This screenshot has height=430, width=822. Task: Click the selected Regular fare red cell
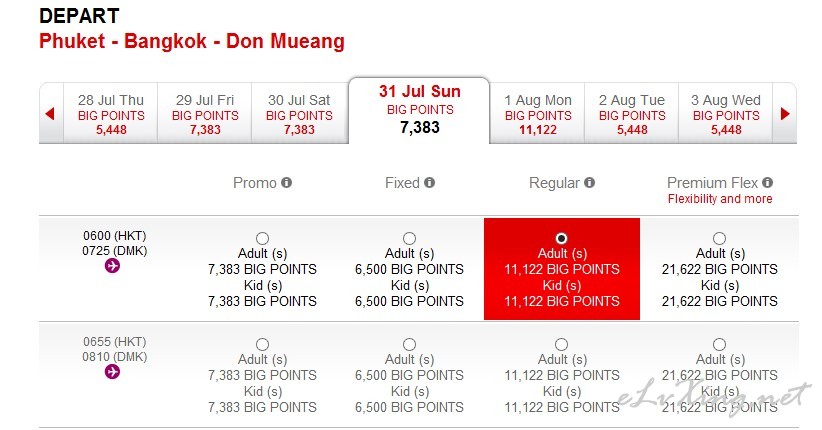tap(562, 269)
